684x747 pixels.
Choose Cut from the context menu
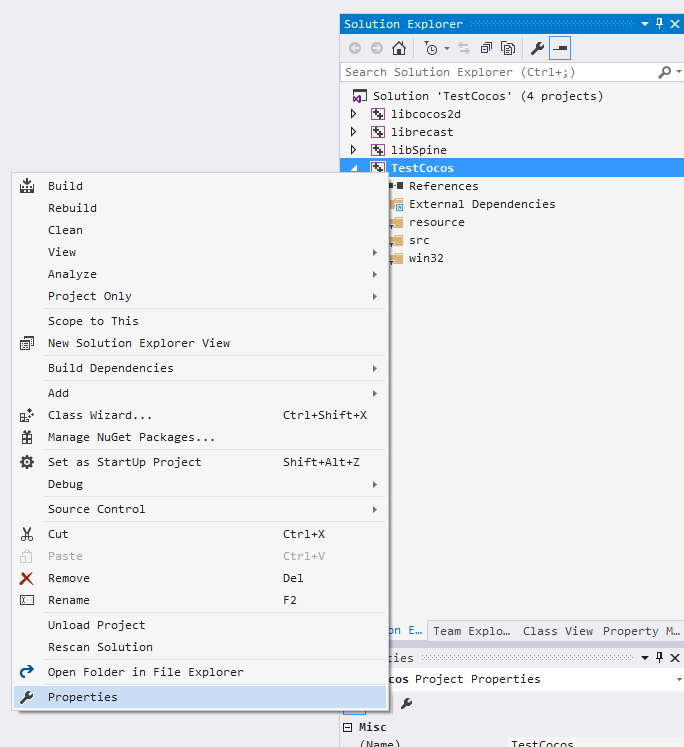200,534
